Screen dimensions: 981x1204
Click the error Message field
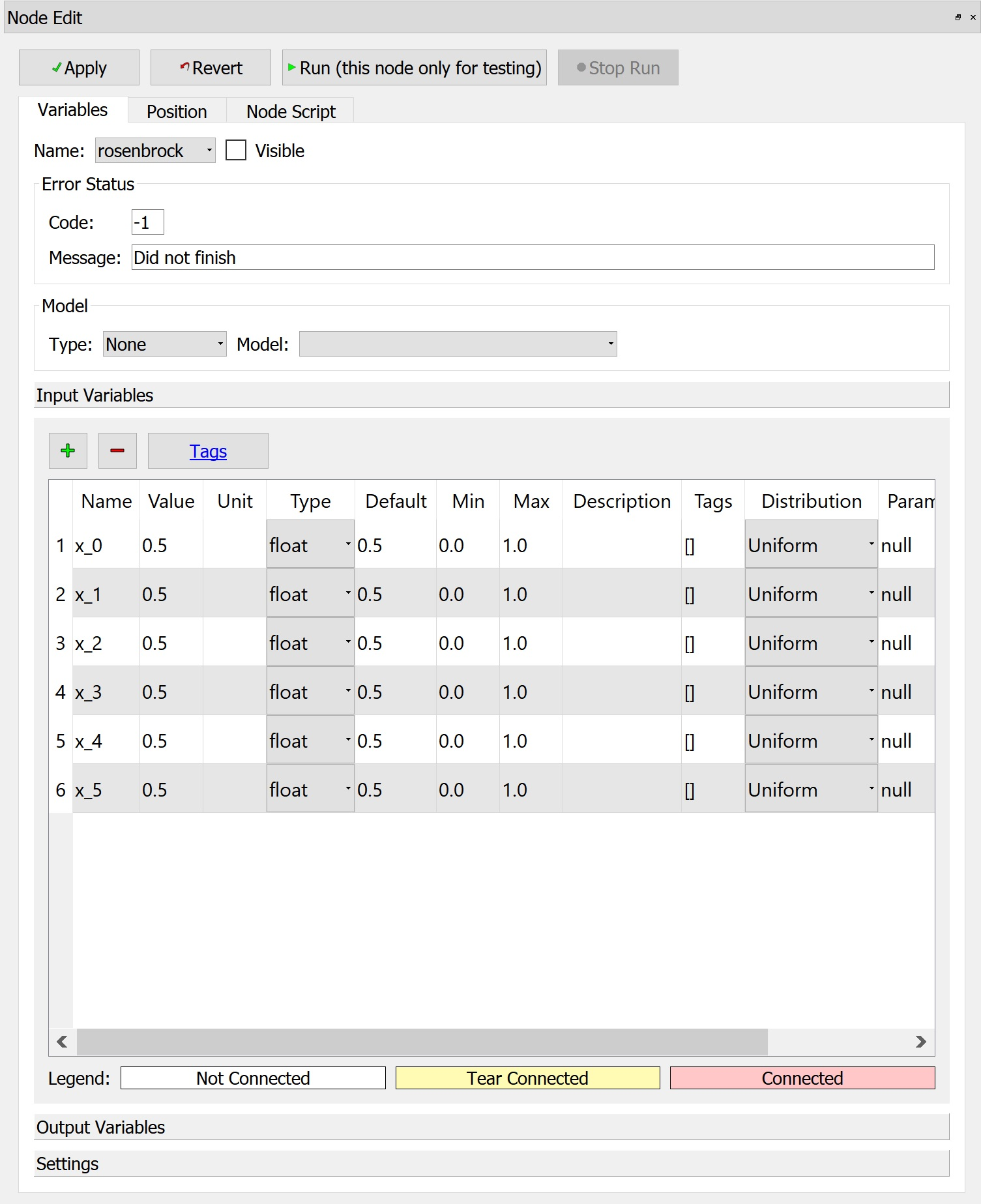coord(533,257)
